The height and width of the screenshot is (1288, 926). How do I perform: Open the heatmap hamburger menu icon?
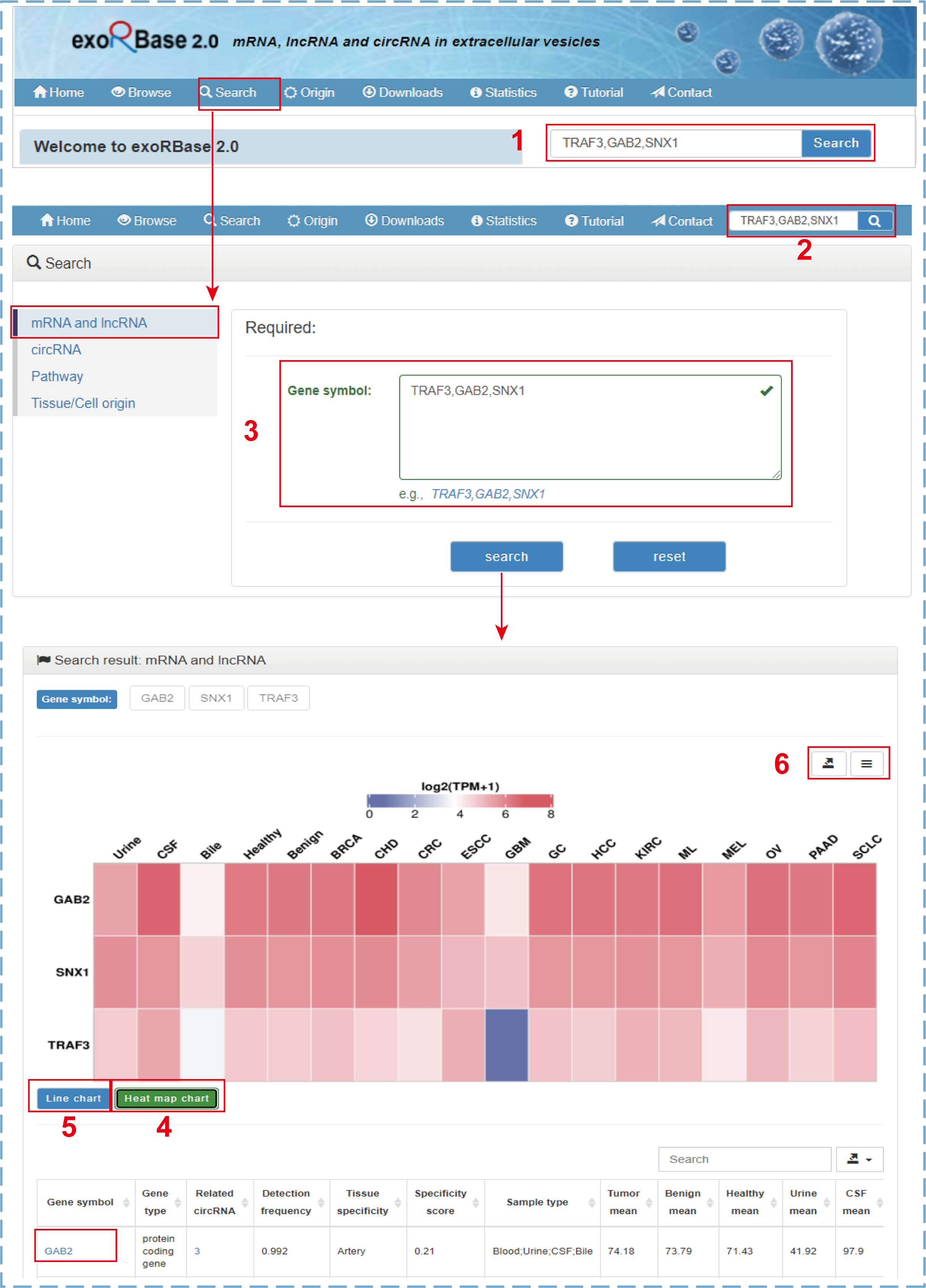coord(866,763)
